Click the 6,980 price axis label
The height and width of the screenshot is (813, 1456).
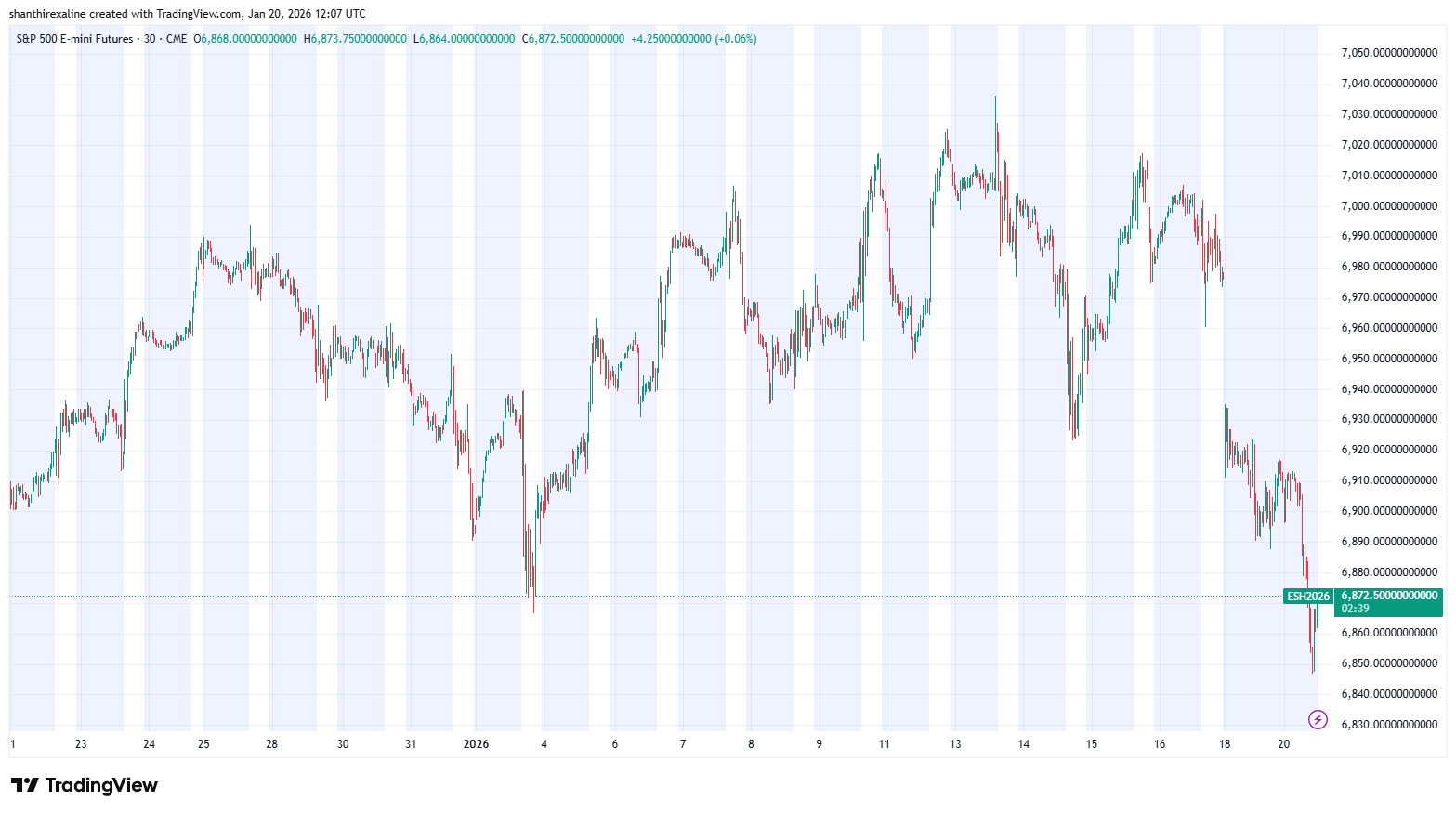point(1389,267)
